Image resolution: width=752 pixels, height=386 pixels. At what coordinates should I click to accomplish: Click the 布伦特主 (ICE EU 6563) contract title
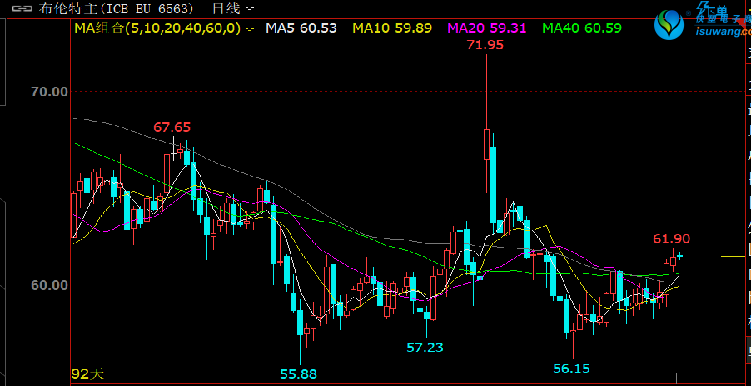[x=116, y=8]
